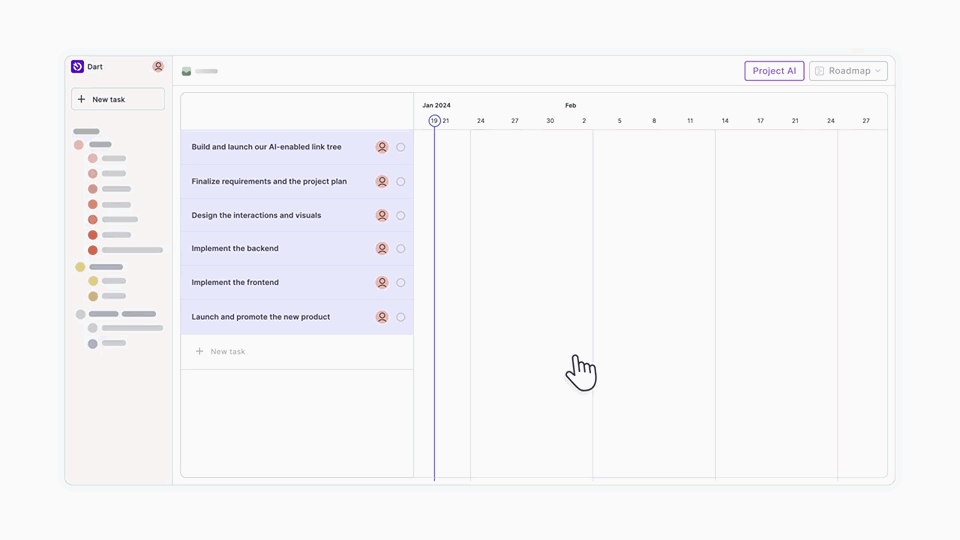
Task: Click the plus icon in sidebar New task
Action: point(81,99)
